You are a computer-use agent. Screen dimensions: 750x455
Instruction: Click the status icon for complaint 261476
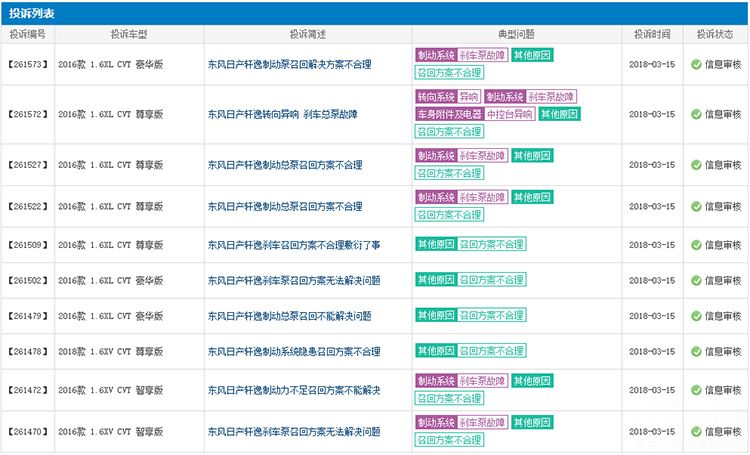695,352
